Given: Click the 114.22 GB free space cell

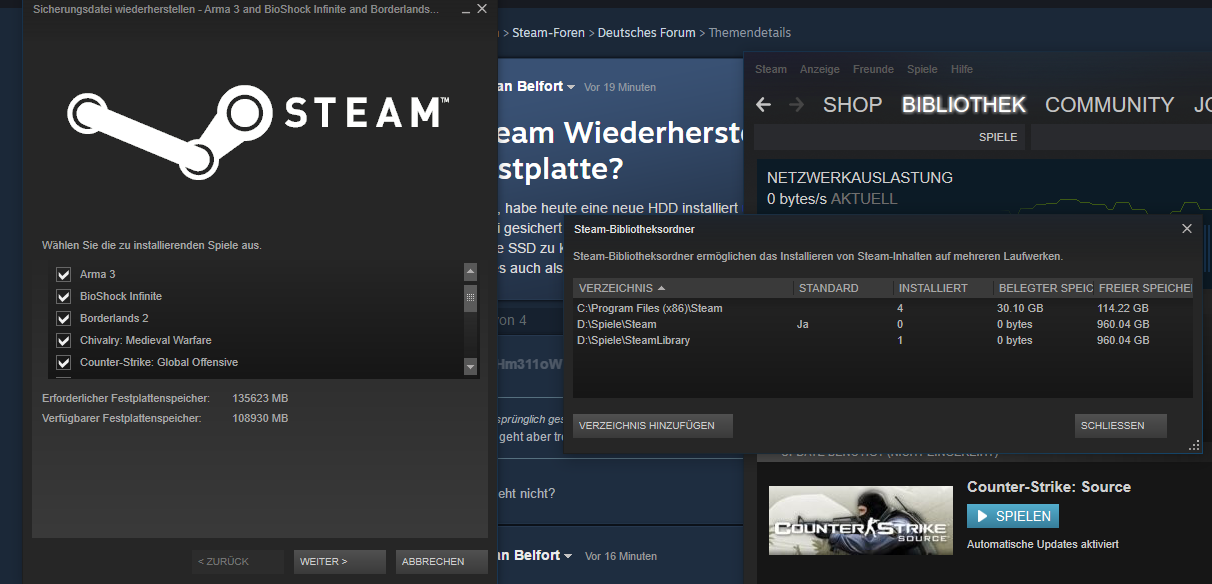Looking at the screenshot, I should 1123,308.
